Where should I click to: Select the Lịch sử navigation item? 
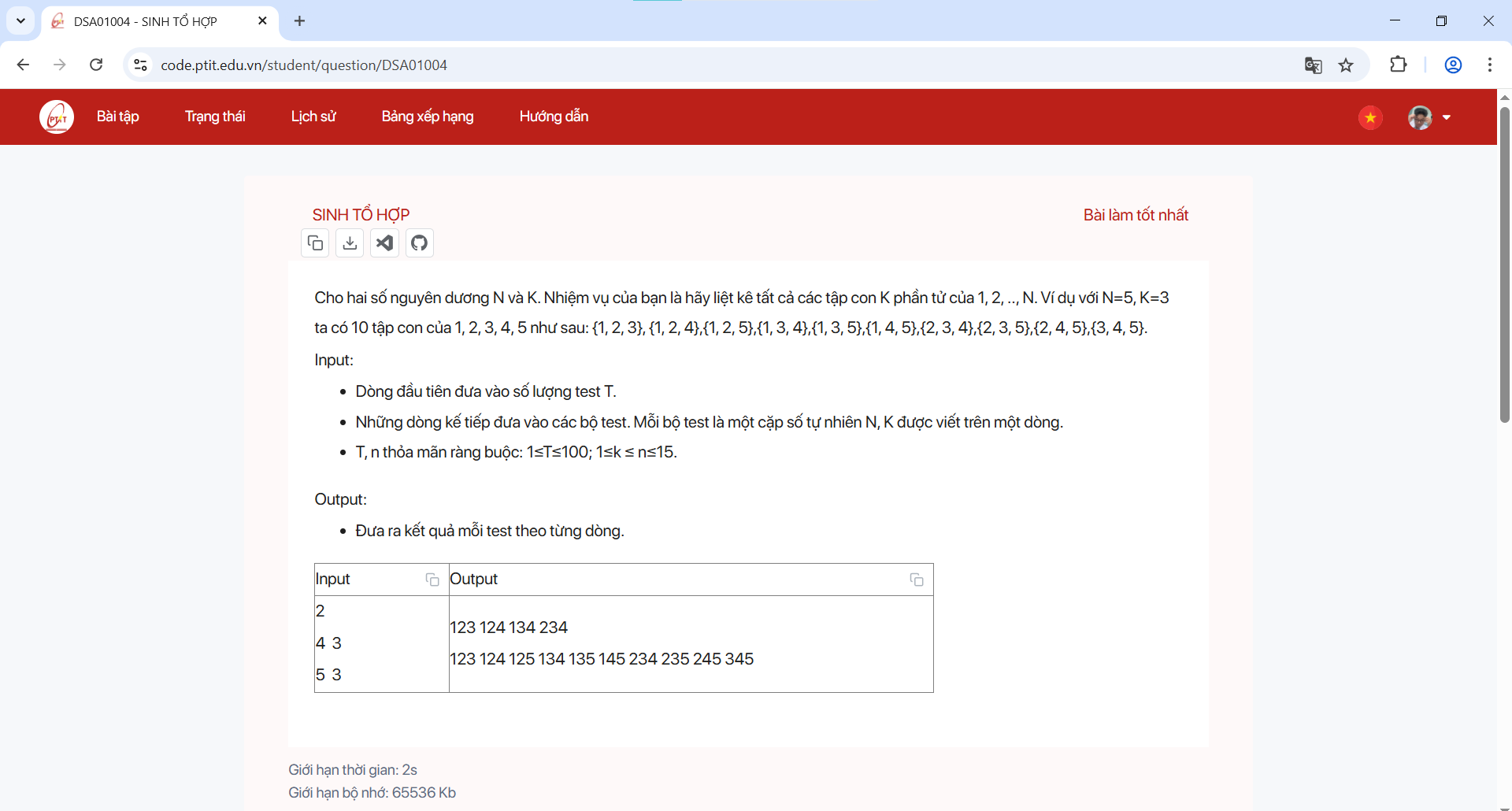tap(313, 116)
